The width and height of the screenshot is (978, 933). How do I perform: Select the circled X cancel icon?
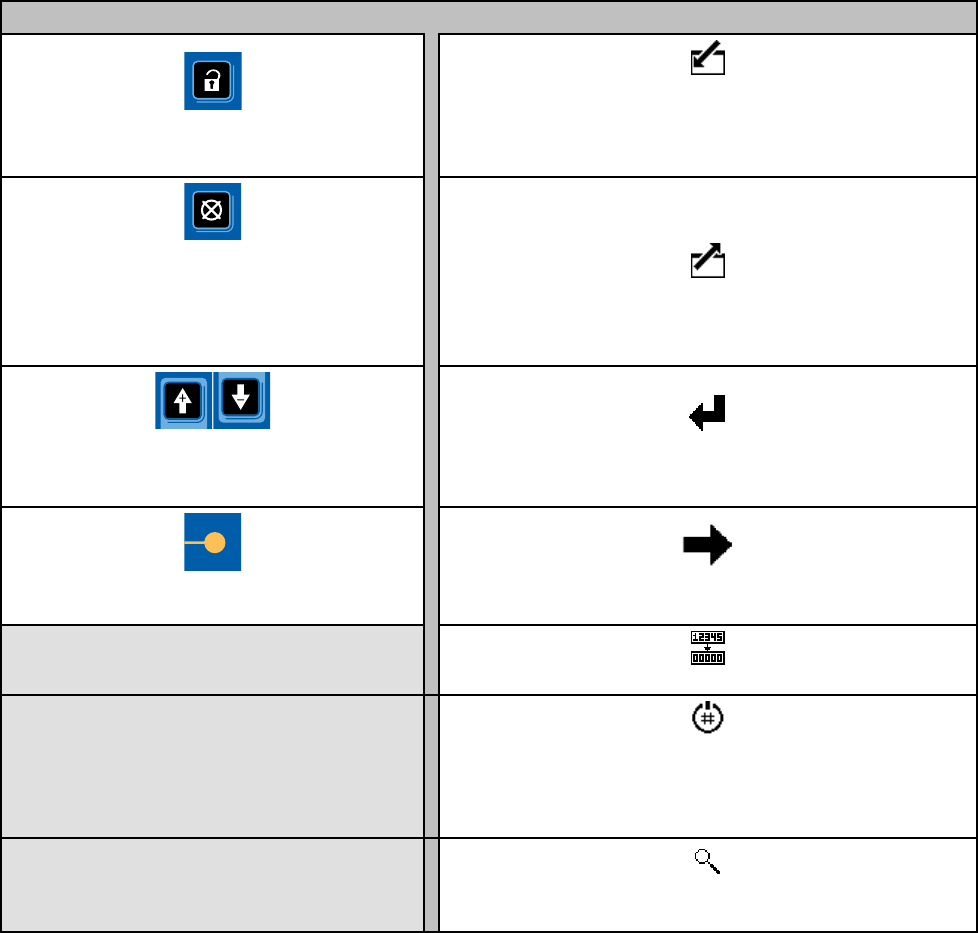click(213, 211)
